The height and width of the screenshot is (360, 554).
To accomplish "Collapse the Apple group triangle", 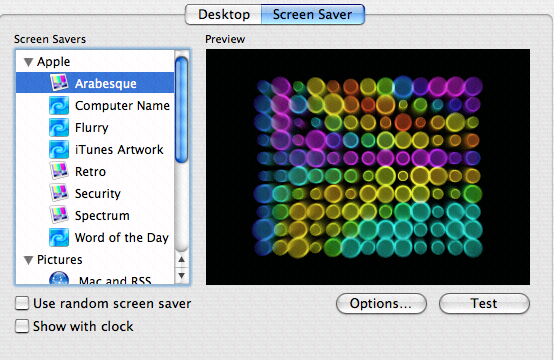I will pos(28,63).
